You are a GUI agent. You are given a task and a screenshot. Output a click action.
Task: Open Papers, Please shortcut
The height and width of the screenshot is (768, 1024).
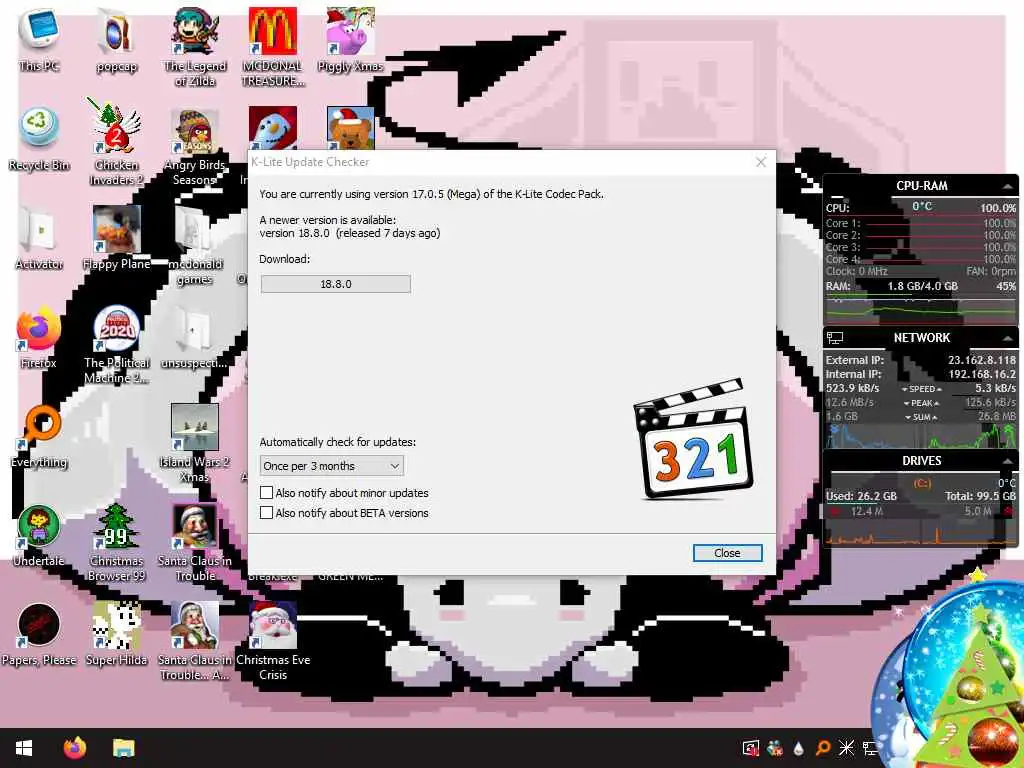tap(39, 635)
